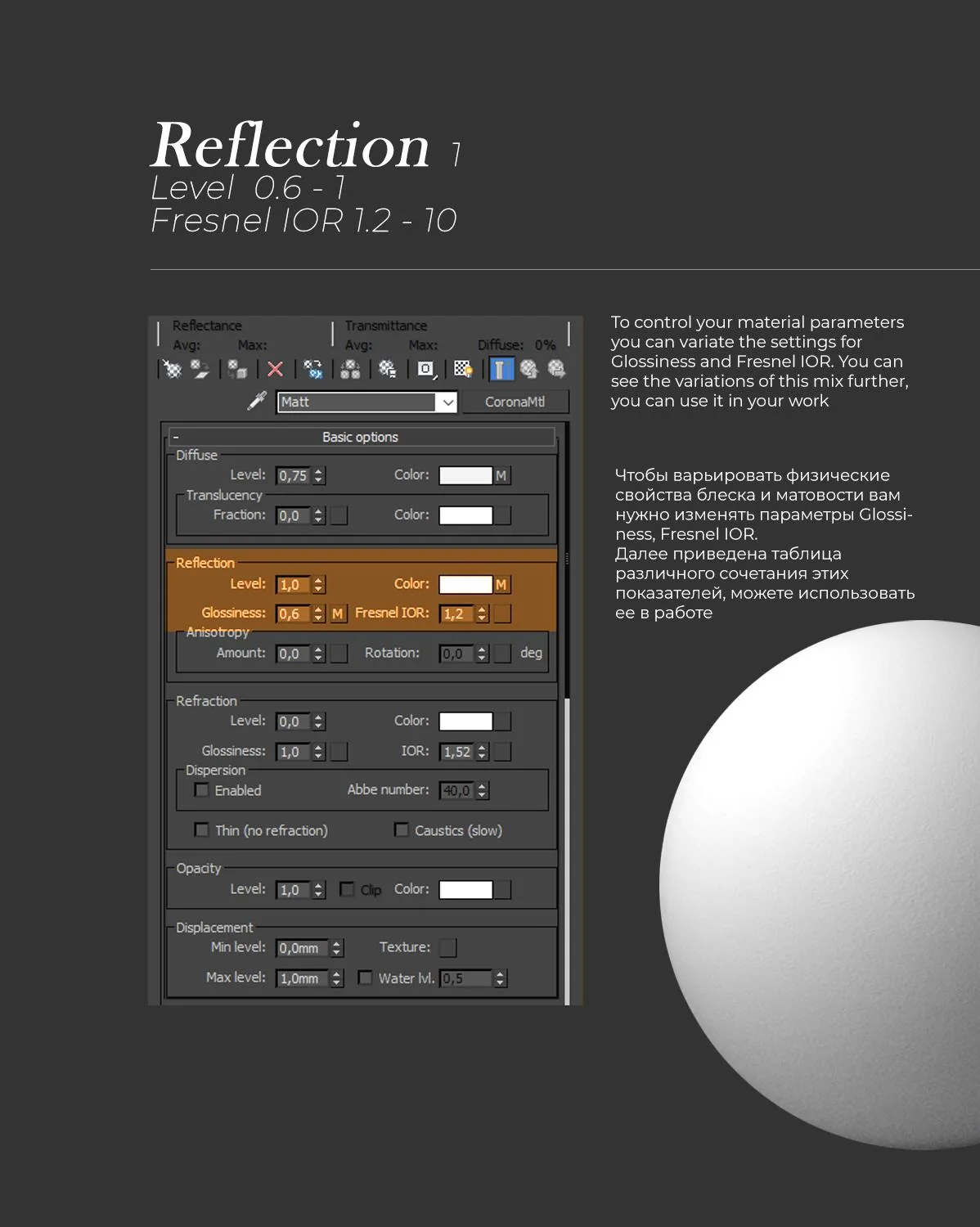The width and height of the screenshot is (980, 1227).
Task: Click the Refraction IOR map slot button
Action: [502, 752]
